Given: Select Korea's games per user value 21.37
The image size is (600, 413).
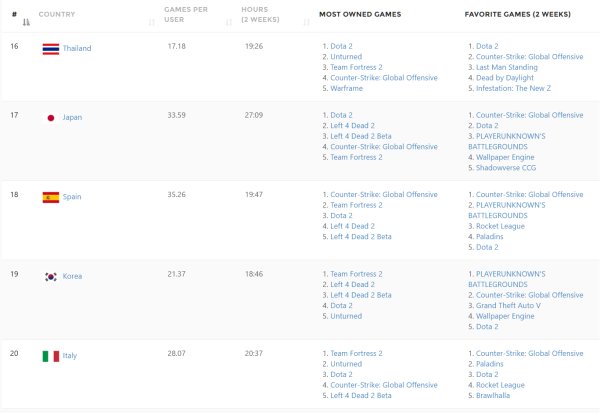Looking at the screenshot, I should [x=176, y=274].
